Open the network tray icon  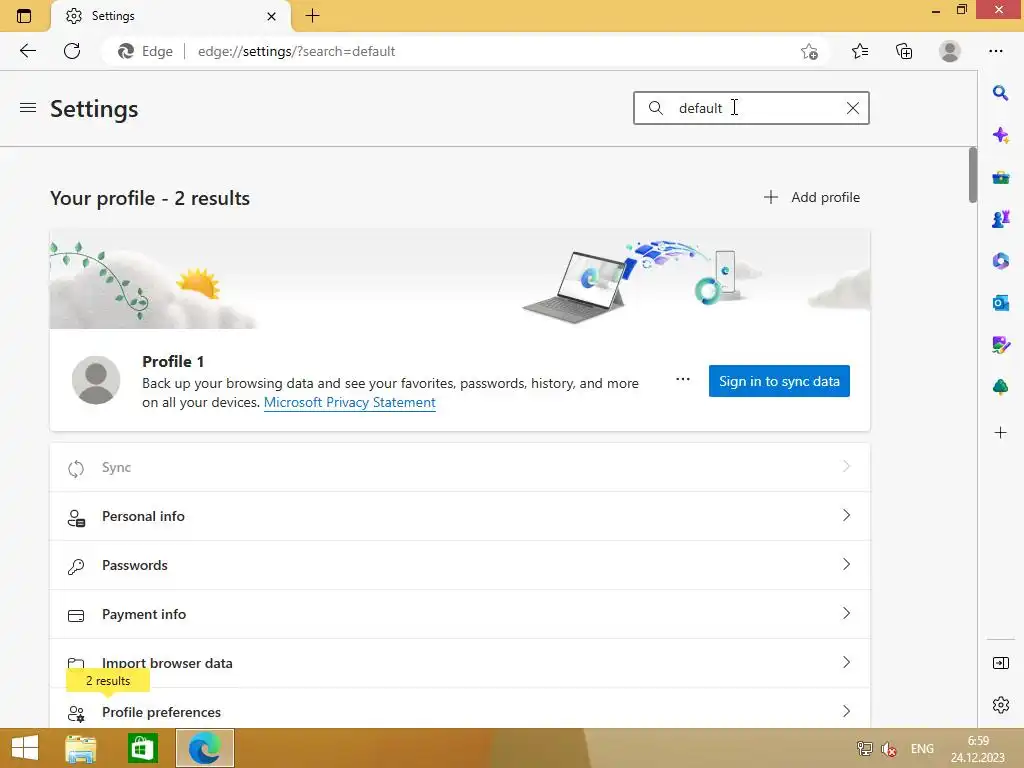[x=864, y=748]
